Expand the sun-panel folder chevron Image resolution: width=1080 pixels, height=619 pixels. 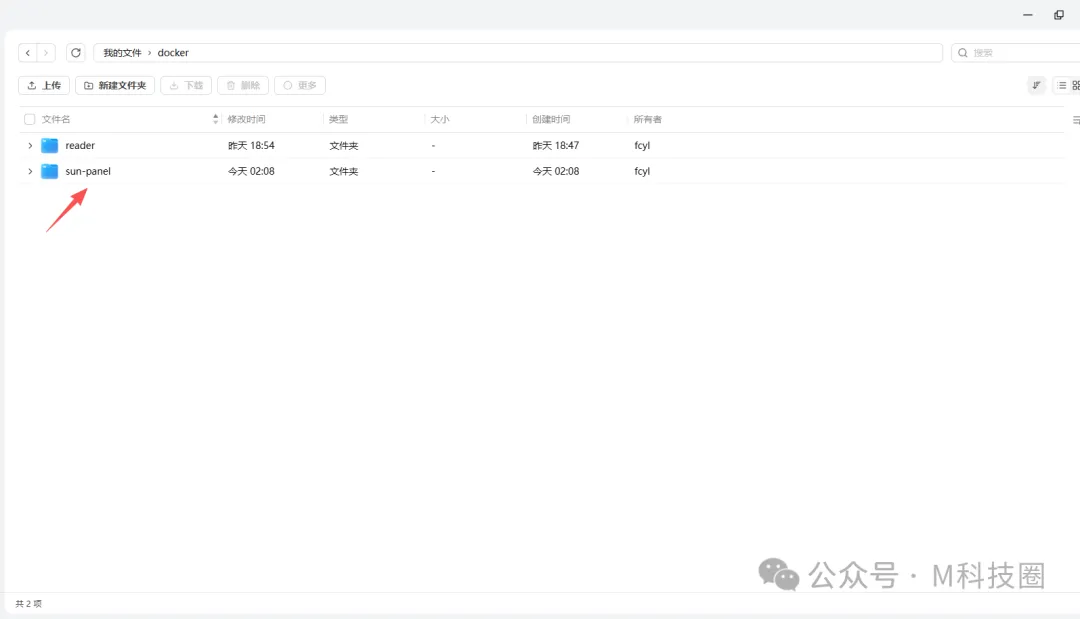point(30,171)
